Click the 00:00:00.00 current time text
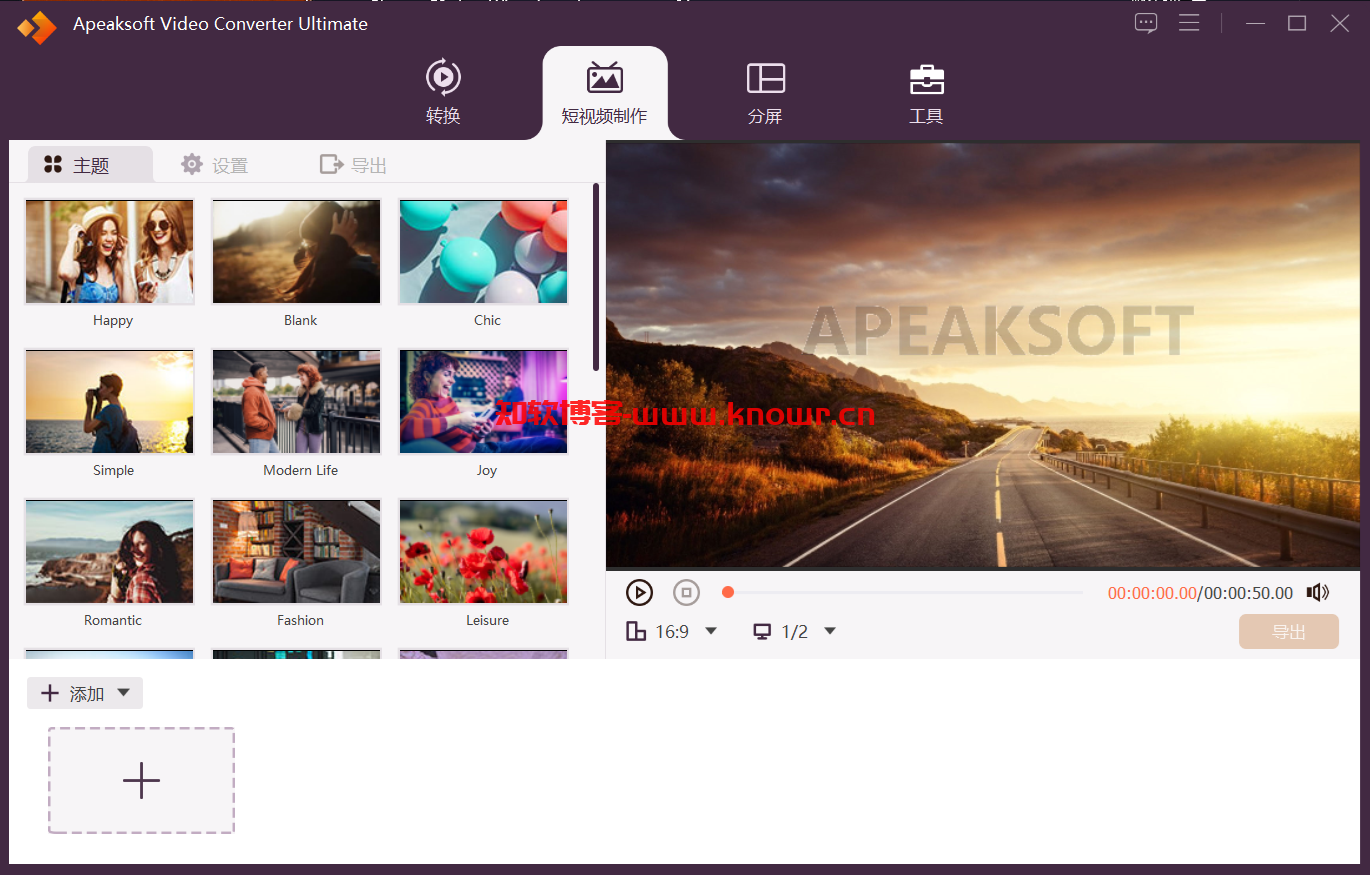The image size is (1370, 875). coord(1152,593)
